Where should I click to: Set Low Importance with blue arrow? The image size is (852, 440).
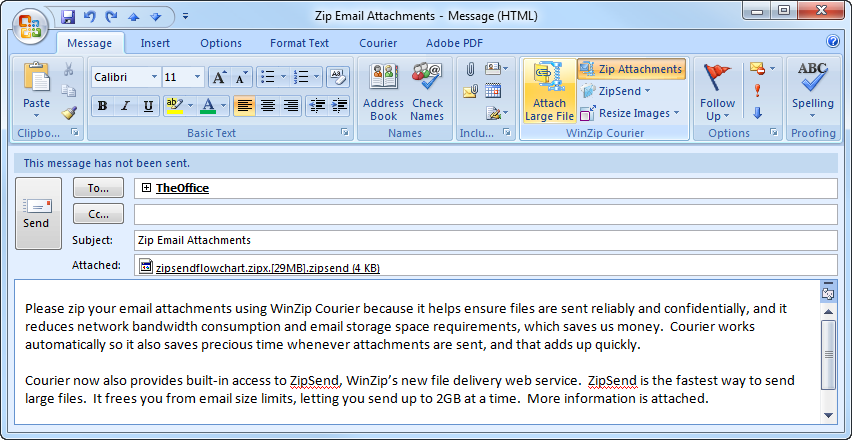(757, 112)
